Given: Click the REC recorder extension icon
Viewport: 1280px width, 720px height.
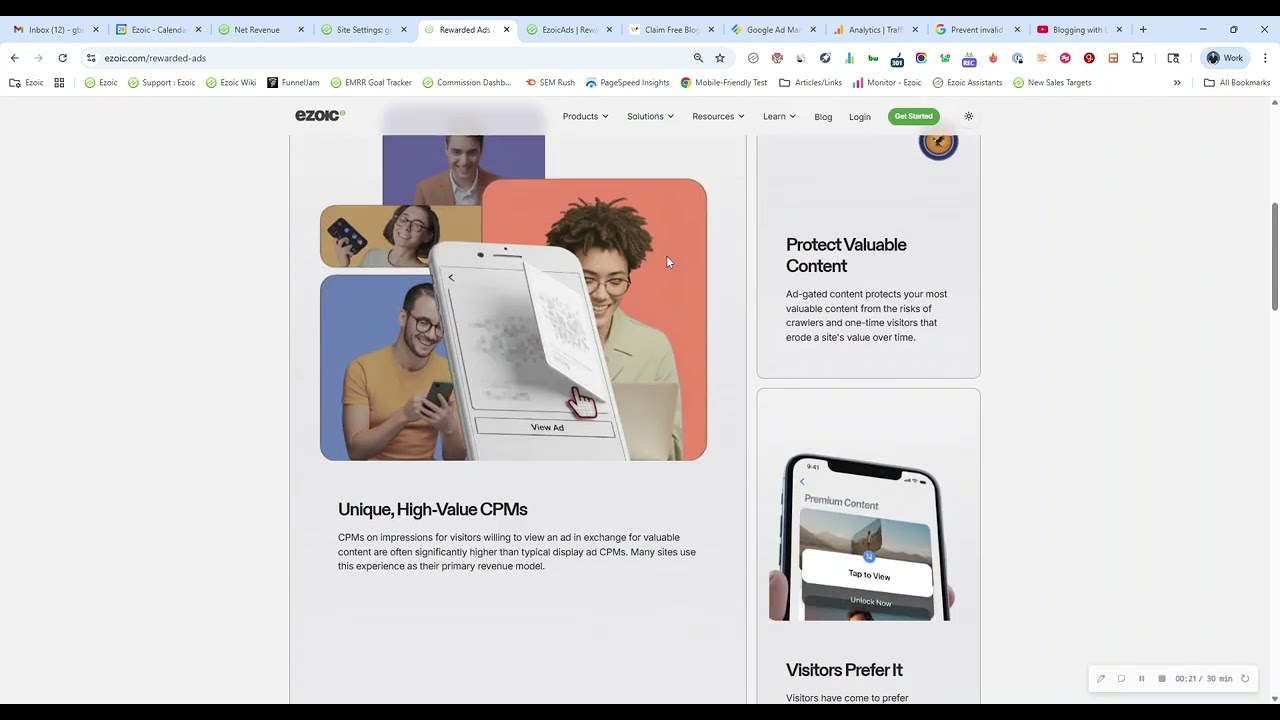Looking at the screenshot, I should pyautogui.click(x=969, y=59).
